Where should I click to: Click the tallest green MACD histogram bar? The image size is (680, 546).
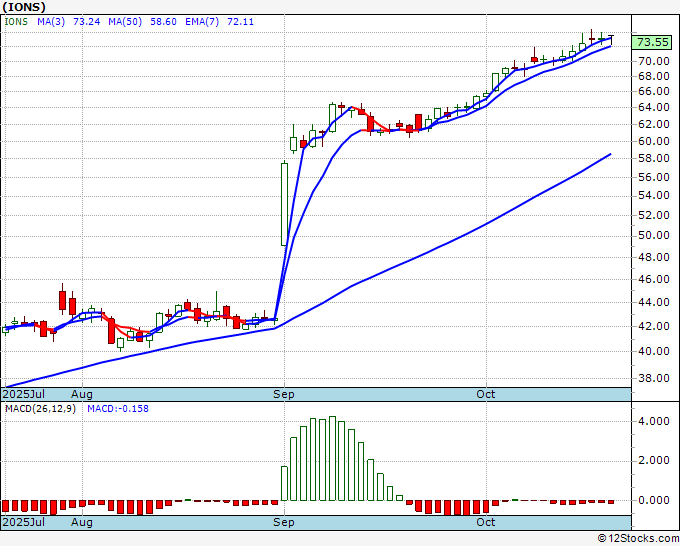click(x=333, y=458)
